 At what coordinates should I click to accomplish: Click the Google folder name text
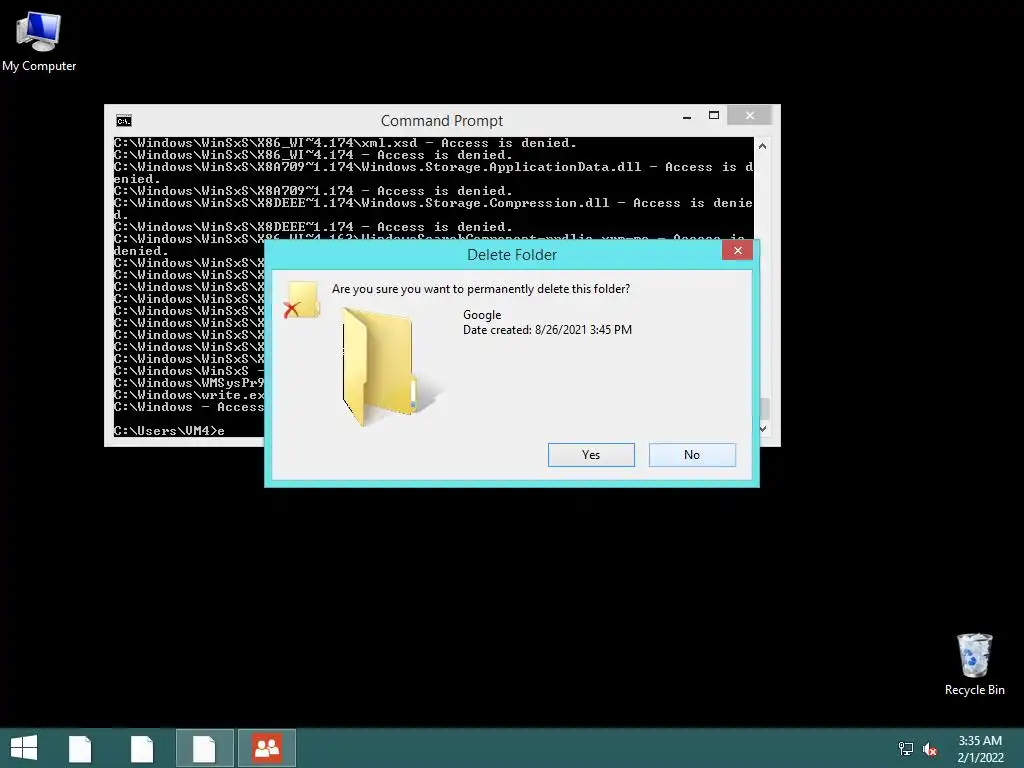[482, 315]
